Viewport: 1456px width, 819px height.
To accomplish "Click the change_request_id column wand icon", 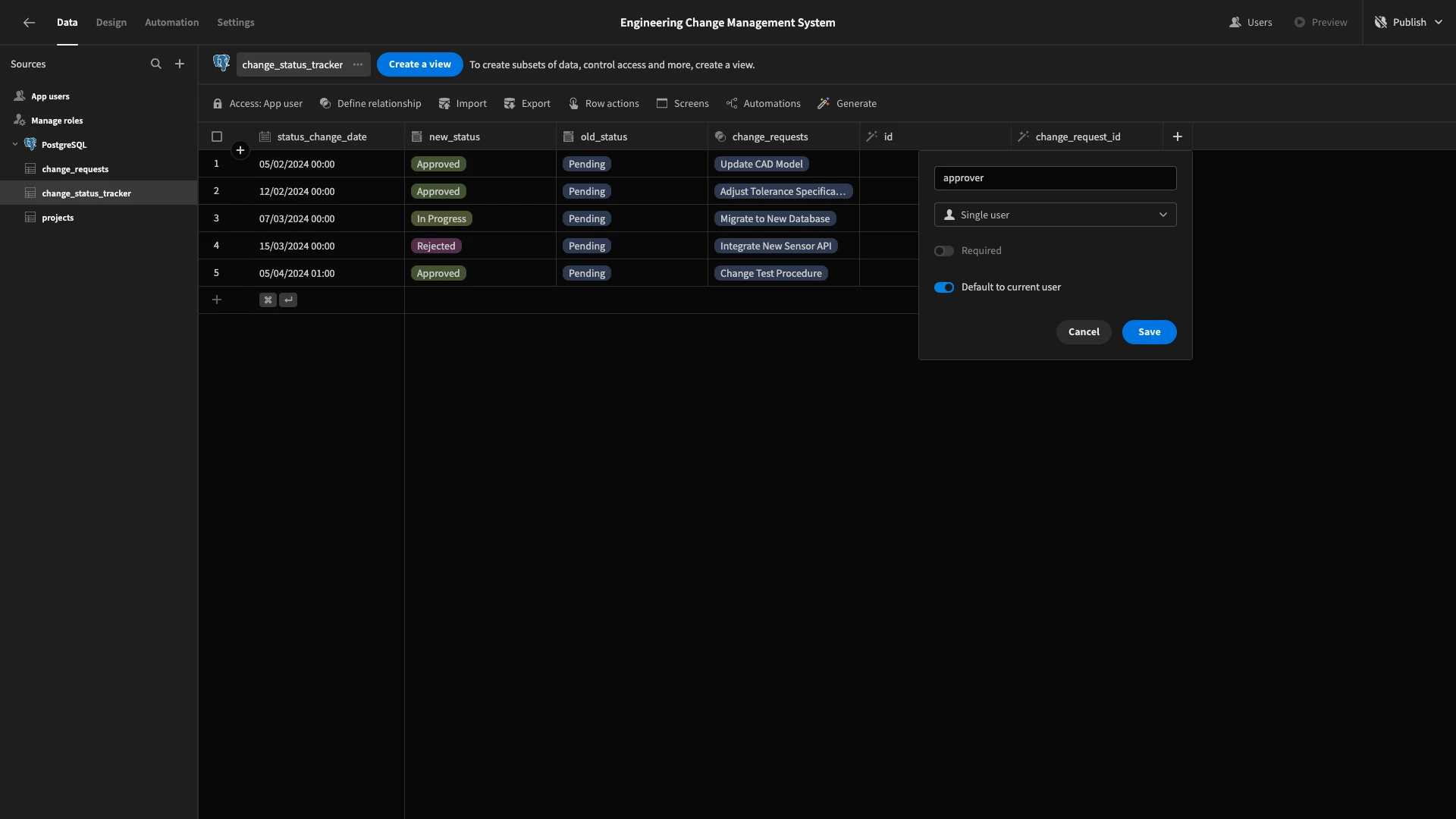I will click(1023, 137).
